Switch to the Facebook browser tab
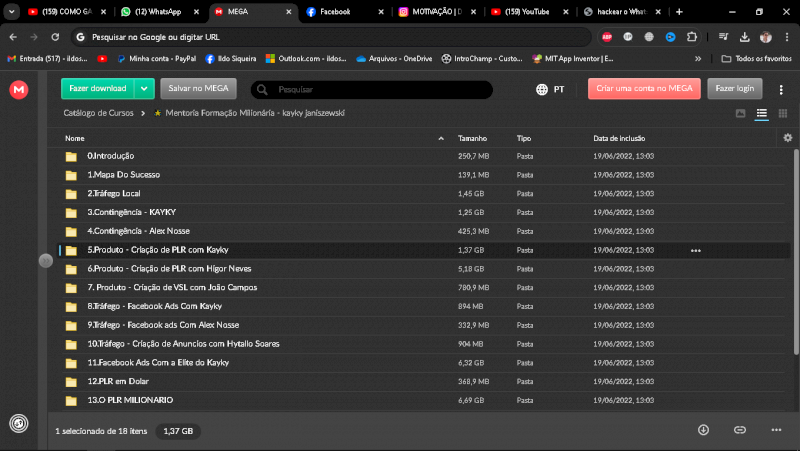The image size is (800, 451). pos(334,12)
